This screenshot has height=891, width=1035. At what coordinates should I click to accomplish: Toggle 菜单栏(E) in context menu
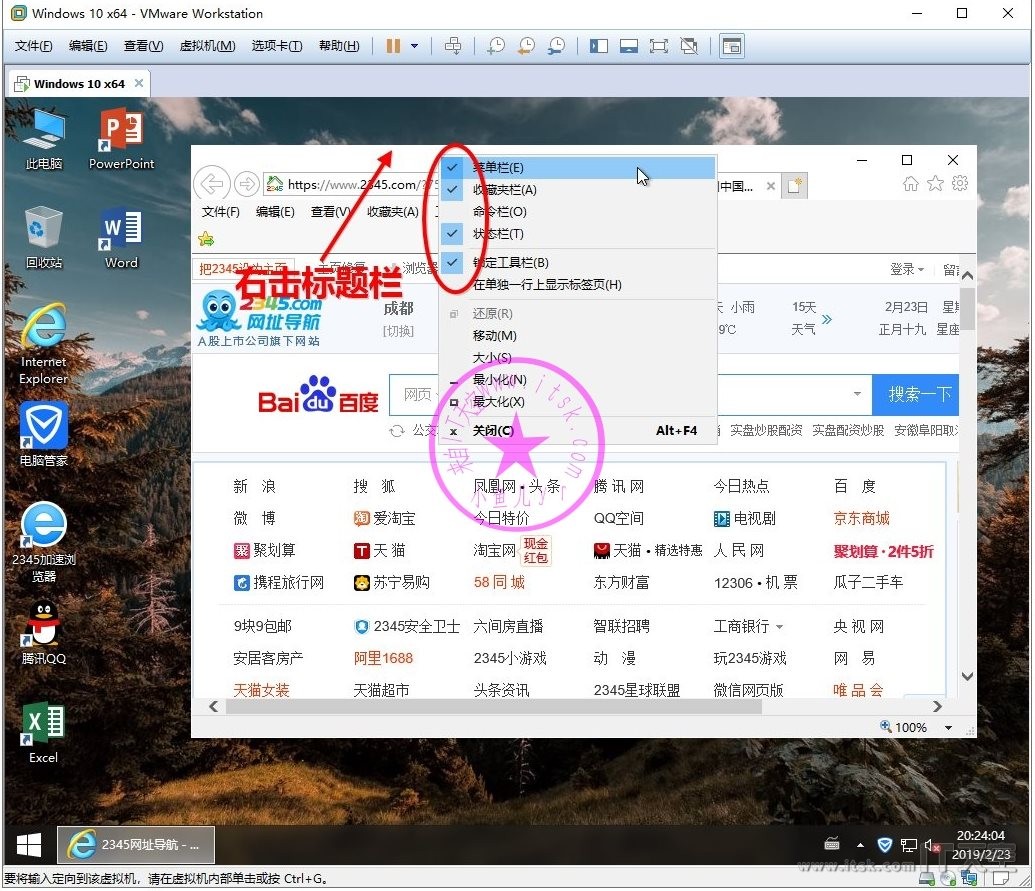(x=578, y=168)
